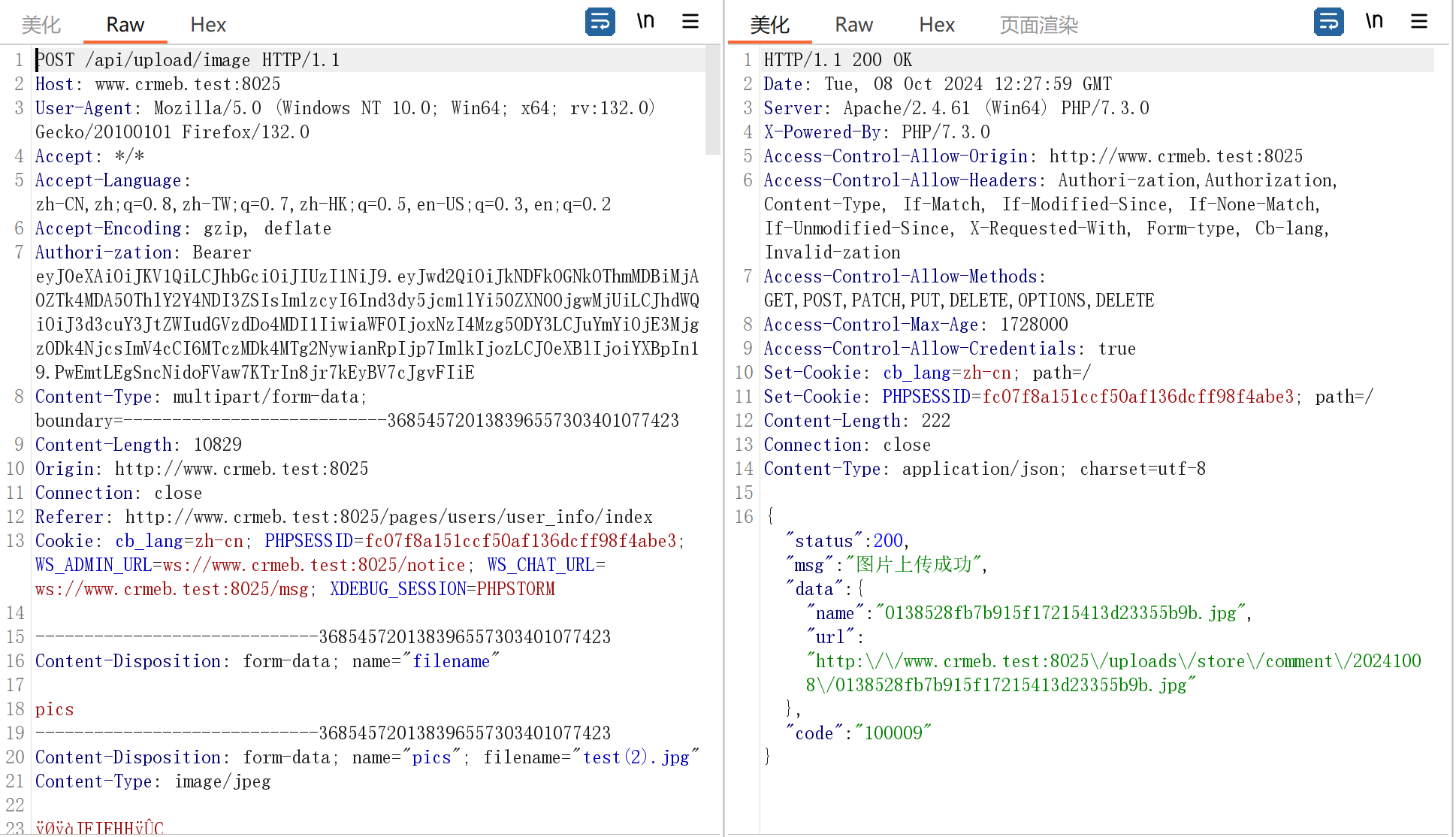This screenshot has width=1456, height=837.
Task: Click JSON "name" jpg filename value
Action: [x=1061, y=613]
